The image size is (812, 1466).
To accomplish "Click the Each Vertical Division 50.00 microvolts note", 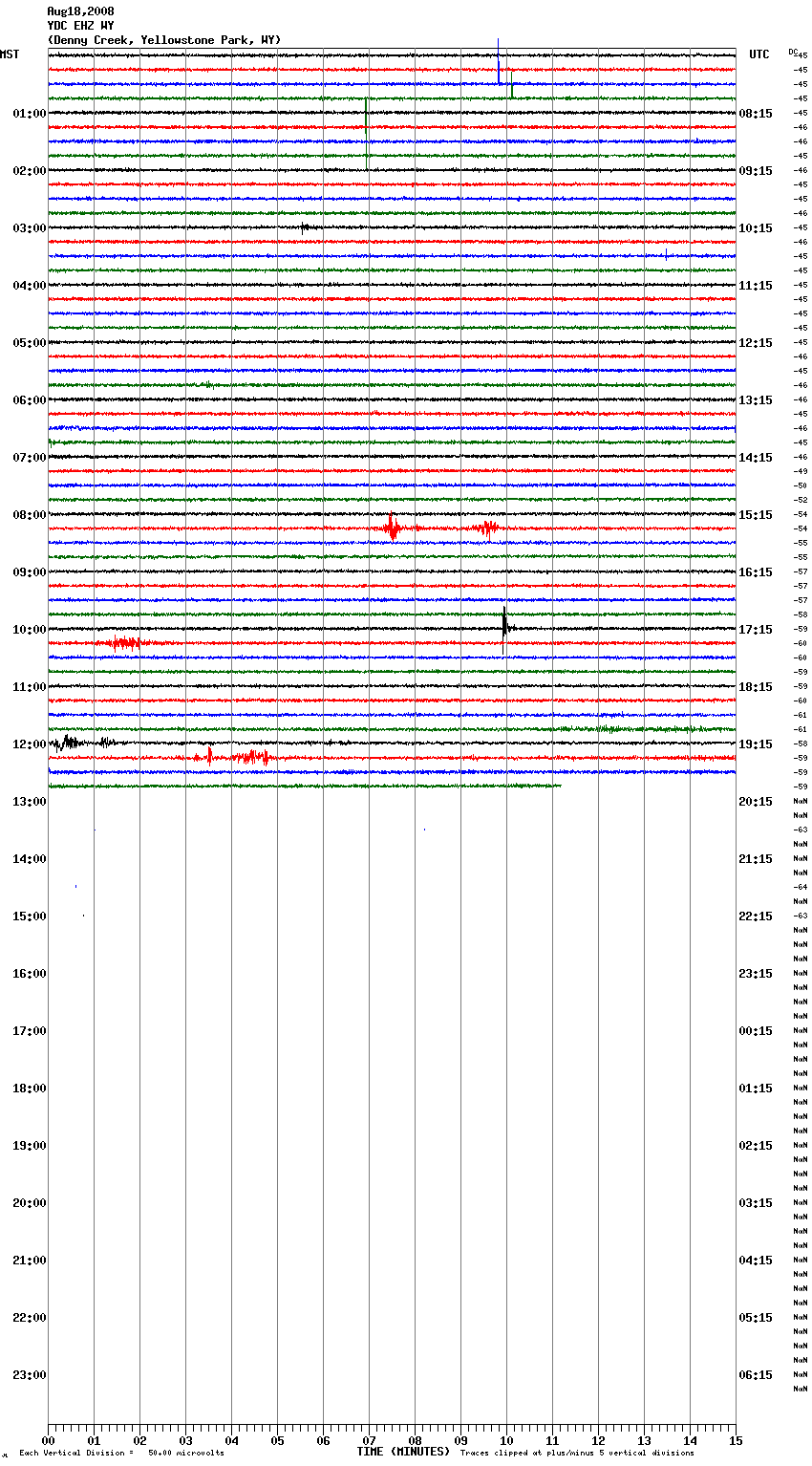I will (x=121, y=1454).
